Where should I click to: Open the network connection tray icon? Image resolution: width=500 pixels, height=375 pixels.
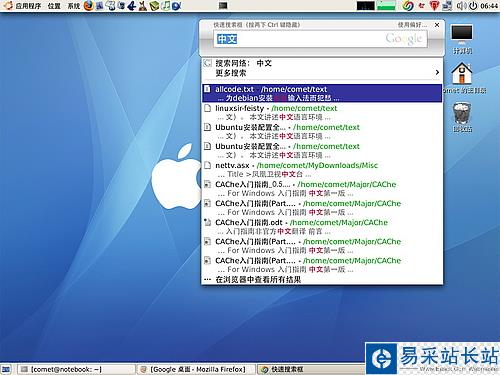(447, 5)
